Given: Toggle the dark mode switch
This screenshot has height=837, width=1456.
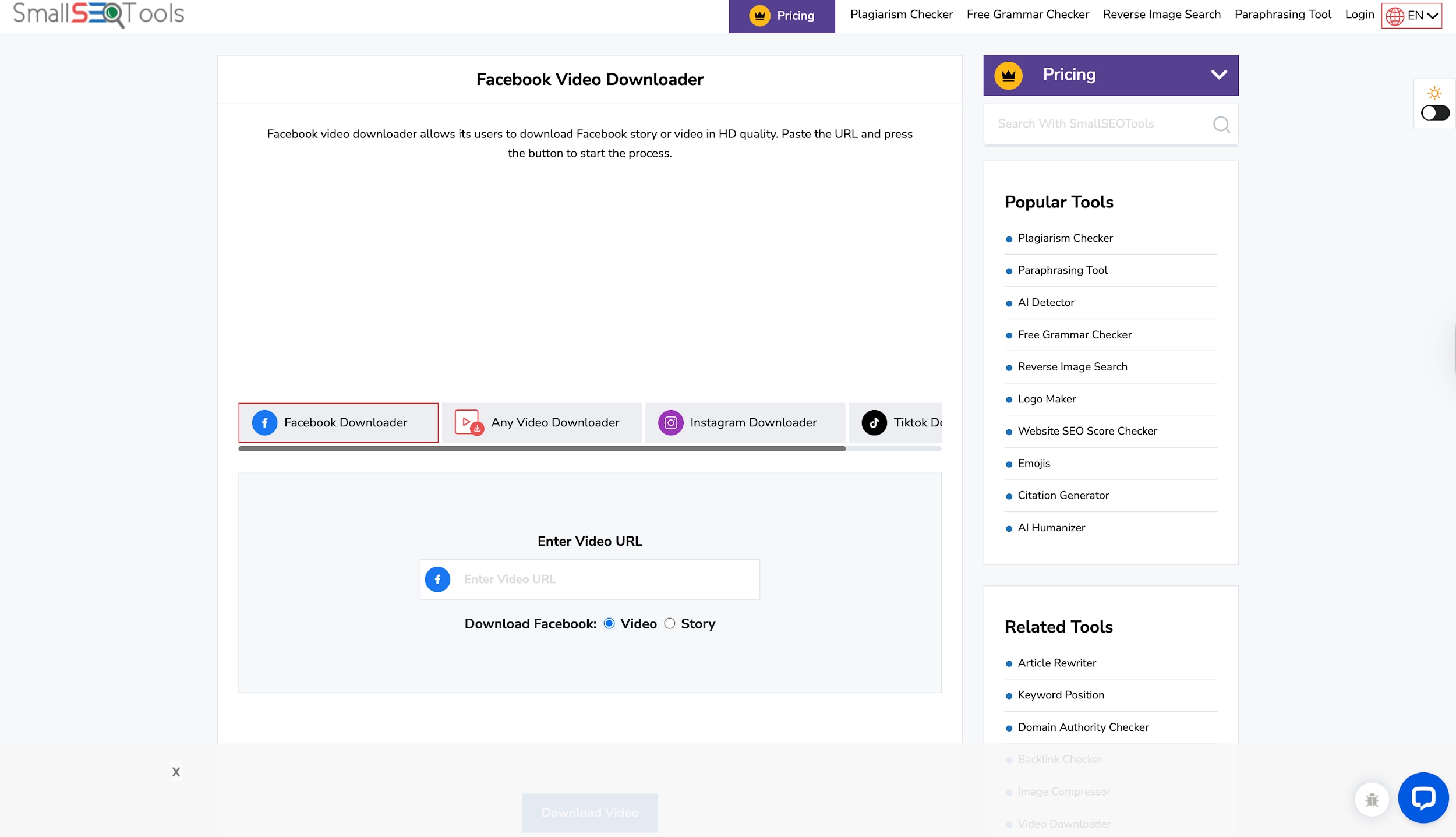Looking at the screenshot, I should (x=1434, y=112).
